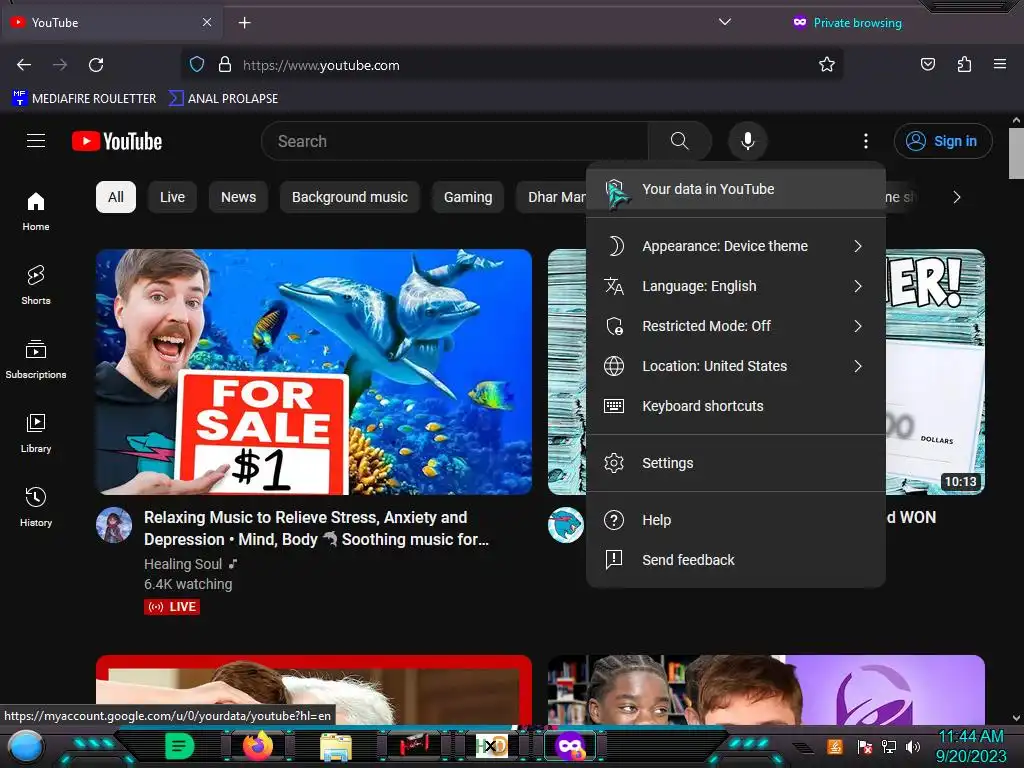This screenshot has width=1024, height=768.
Task: Show more category chips with right arrow
Action: pyautogui.click(x=956, y=197)
